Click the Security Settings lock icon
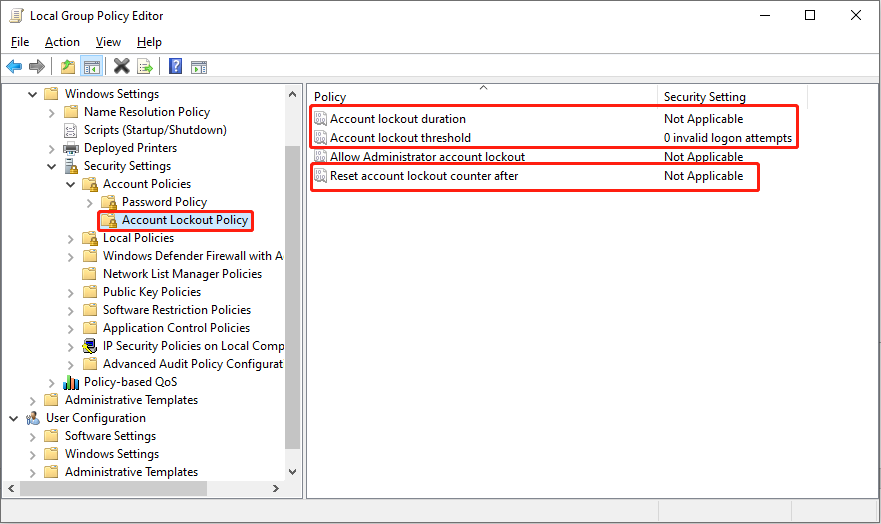This screenshot has width=881, height=524. click(x=71, y=166)
